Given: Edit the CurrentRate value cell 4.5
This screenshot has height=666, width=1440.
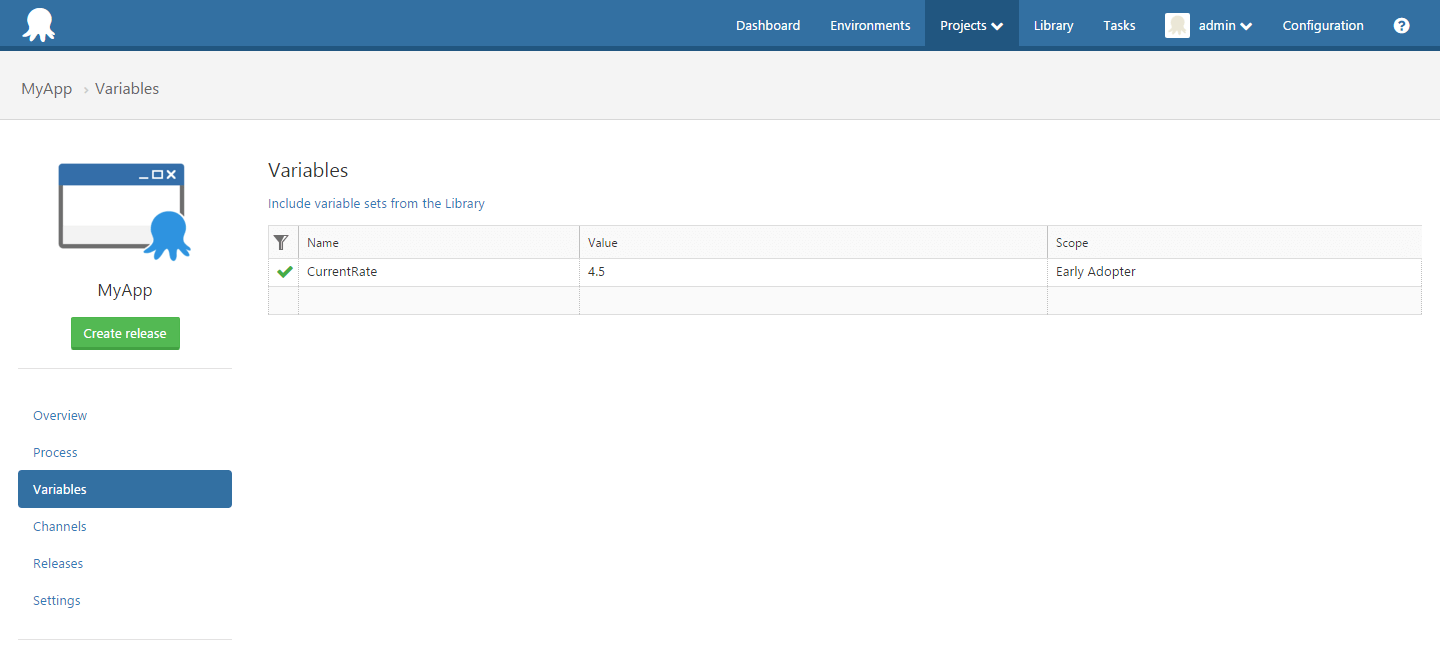Looking at the screenshot, I should point(812,272).
